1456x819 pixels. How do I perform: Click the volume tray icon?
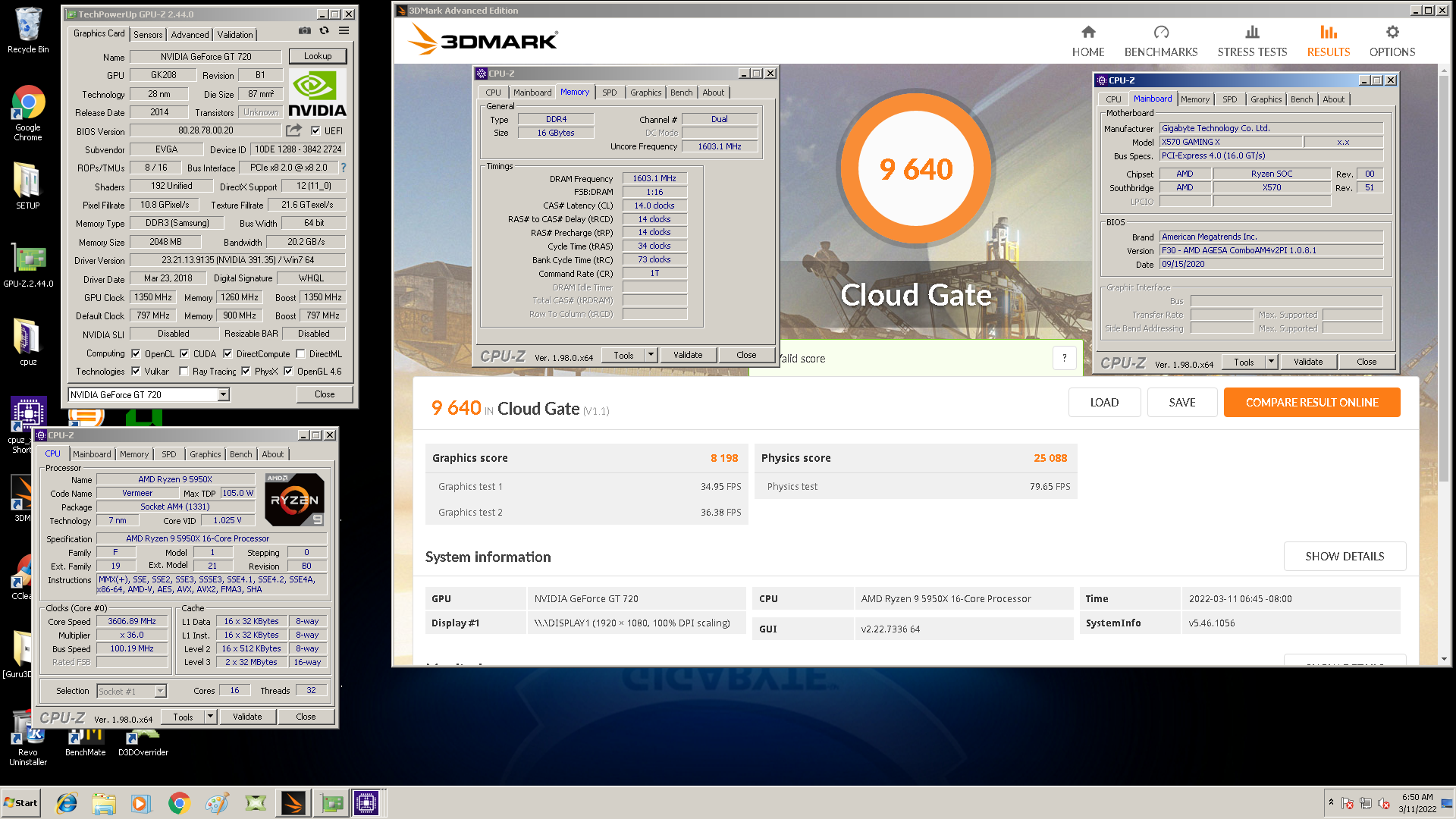click(1384, 803)
